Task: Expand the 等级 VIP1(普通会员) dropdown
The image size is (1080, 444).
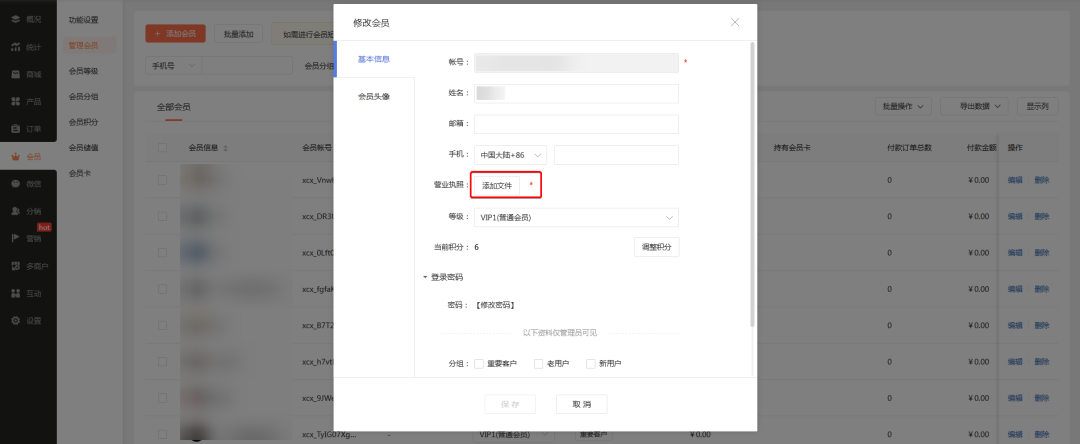Action: pos(576,217)
